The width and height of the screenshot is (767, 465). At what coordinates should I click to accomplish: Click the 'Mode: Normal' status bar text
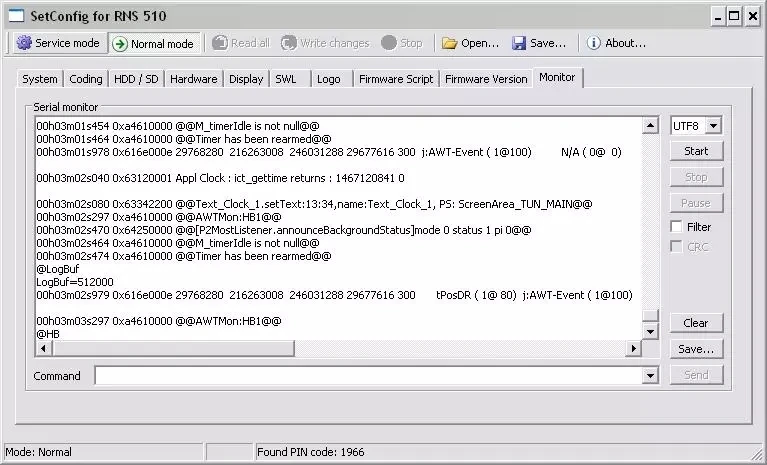[39, 452]
